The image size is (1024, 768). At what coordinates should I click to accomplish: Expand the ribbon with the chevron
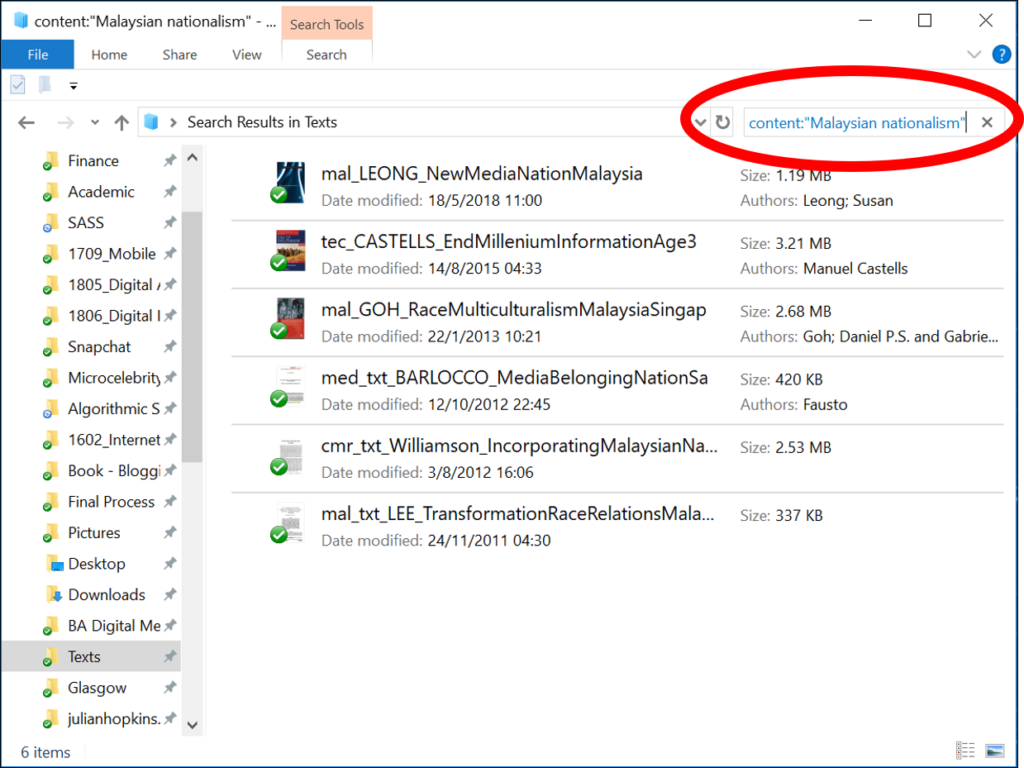tap(974, 55)
